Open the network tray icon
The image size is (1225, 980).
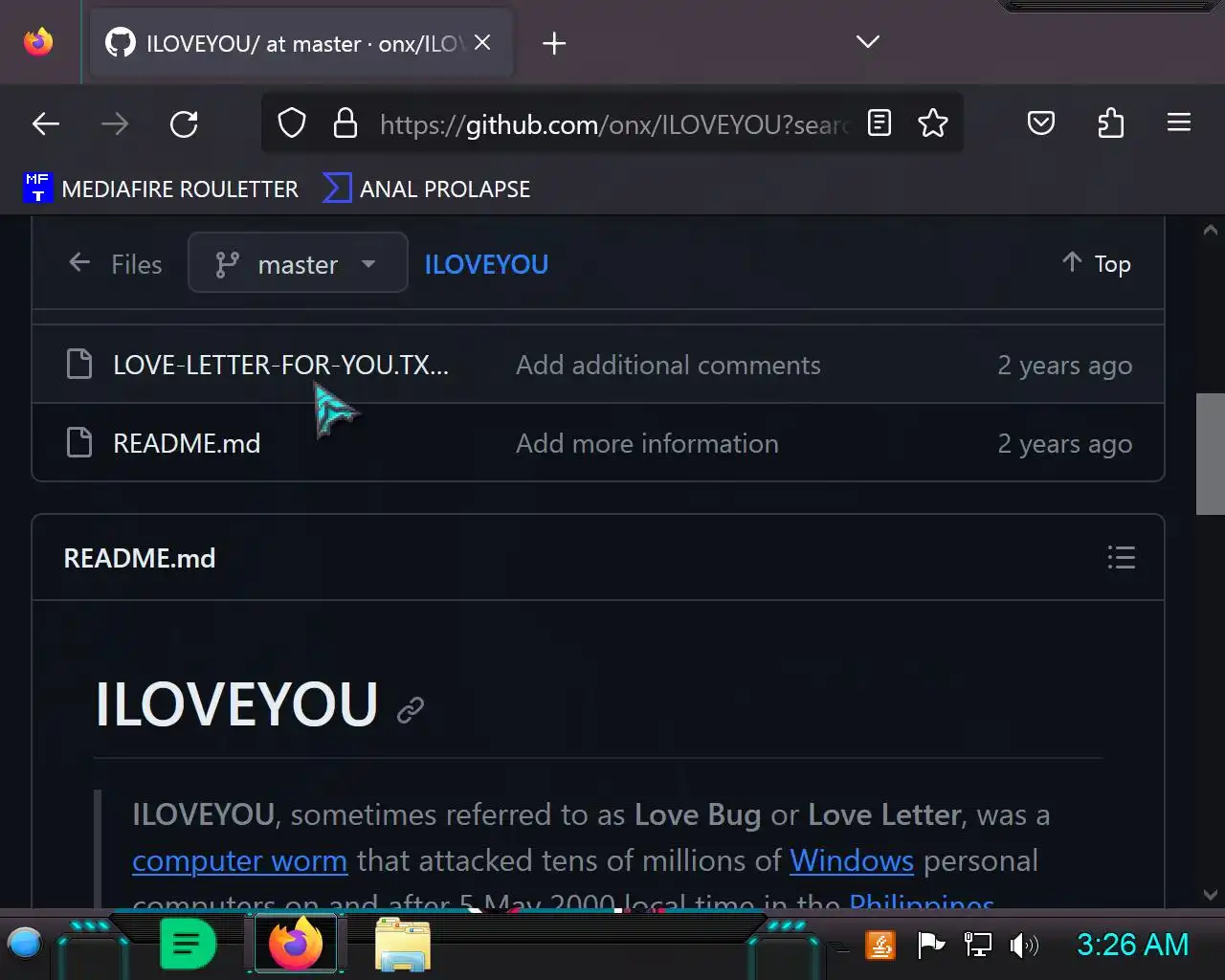pyautogui.click(x=977, y=946)
